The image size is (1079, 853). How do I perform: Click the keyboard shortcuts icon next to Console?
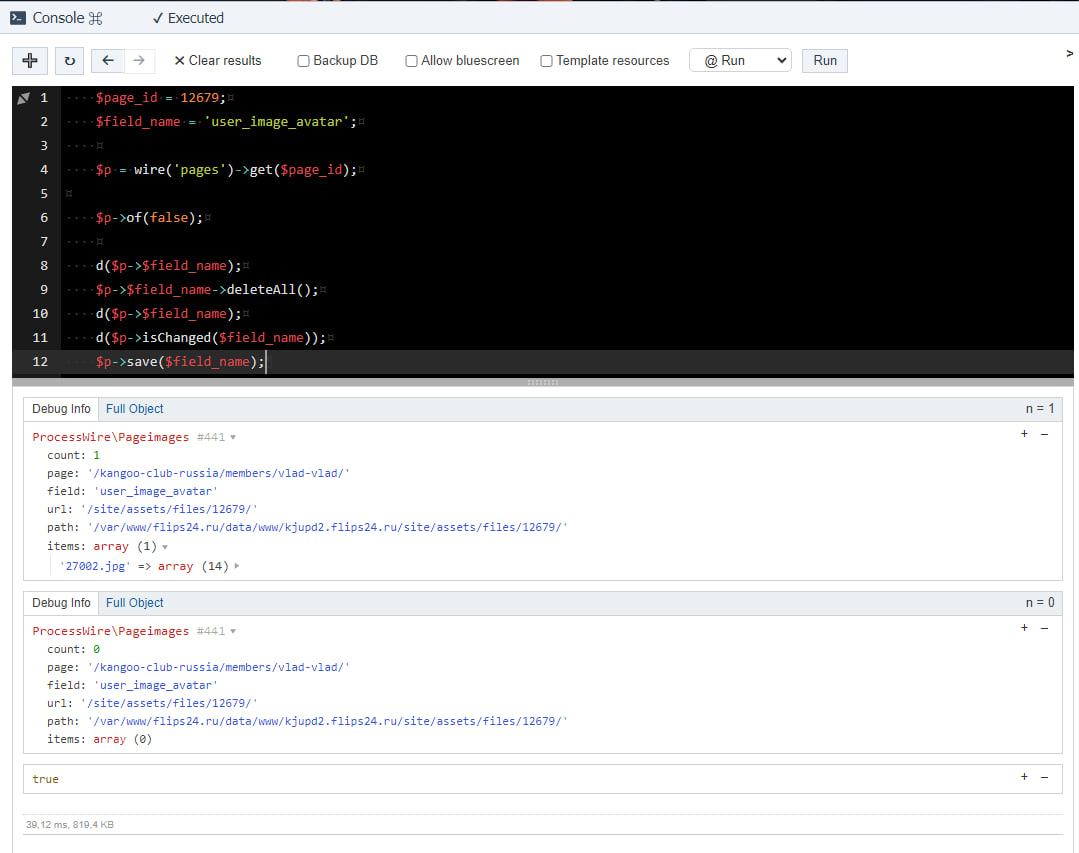point(96,19)
